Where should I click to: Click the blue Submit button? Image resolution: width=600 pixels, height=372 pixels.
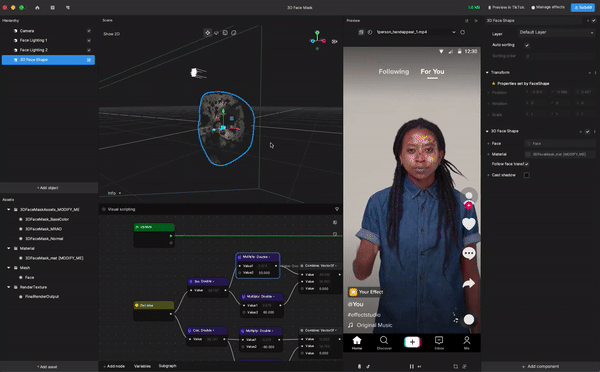[x=583, y=8]
